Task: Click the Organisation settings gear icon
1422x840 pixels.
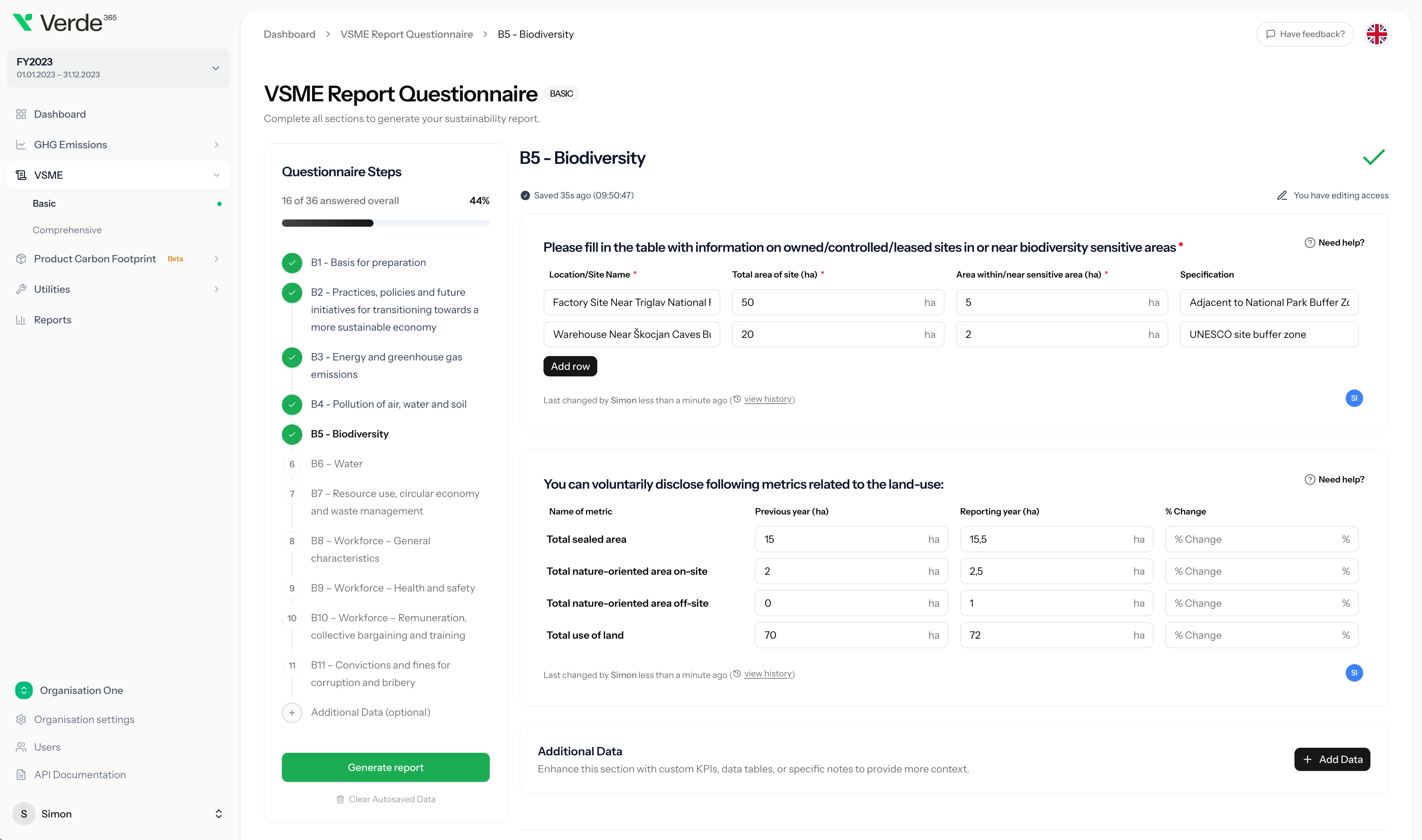Action: click(x=21, y=719)
